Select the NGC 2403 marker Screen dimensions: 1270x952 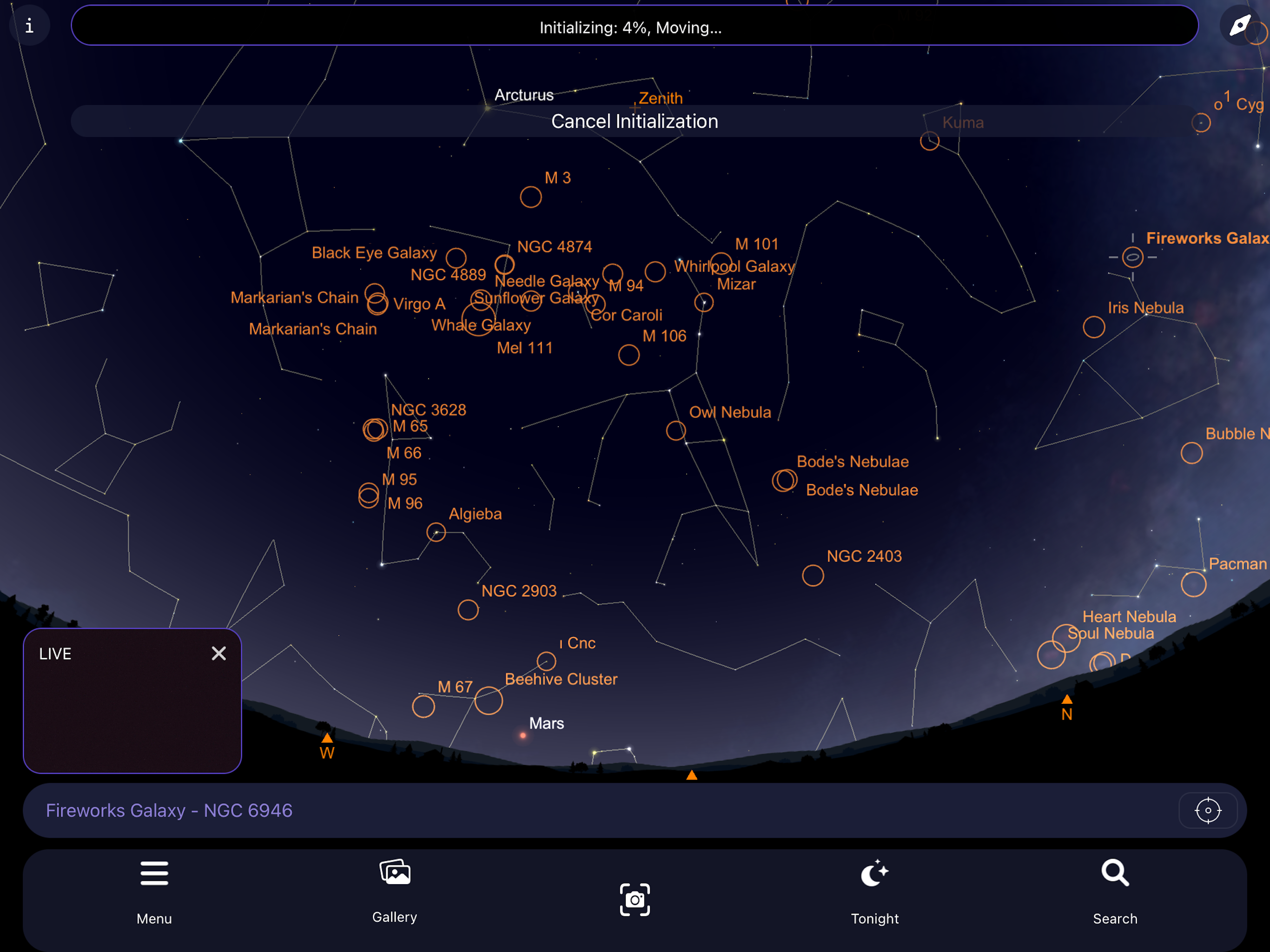813,575
